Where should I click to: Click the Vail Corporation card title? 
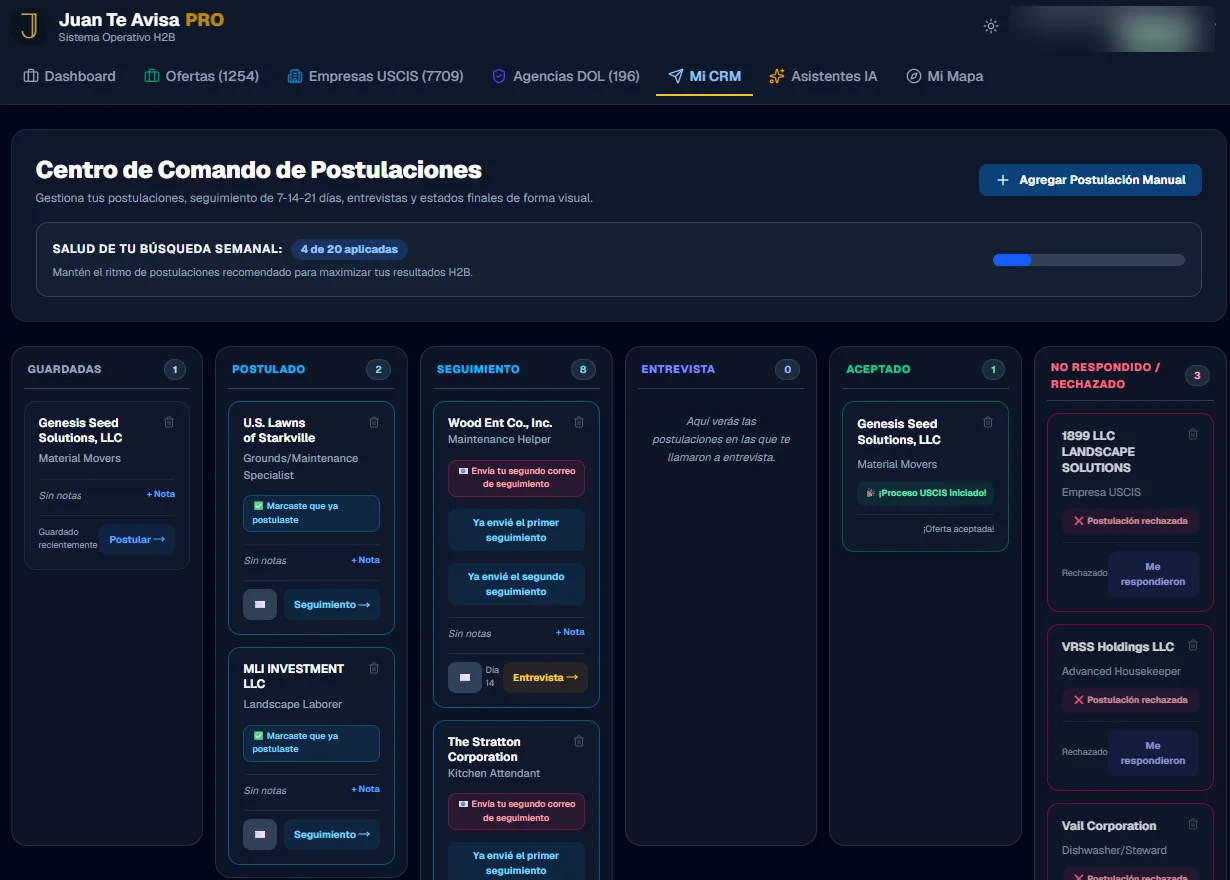[1109, 826]
